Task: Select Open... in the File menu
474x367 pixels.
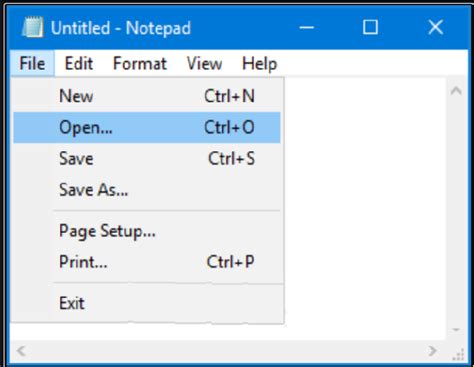Action: pyautogui.click(x=147, y=127)
